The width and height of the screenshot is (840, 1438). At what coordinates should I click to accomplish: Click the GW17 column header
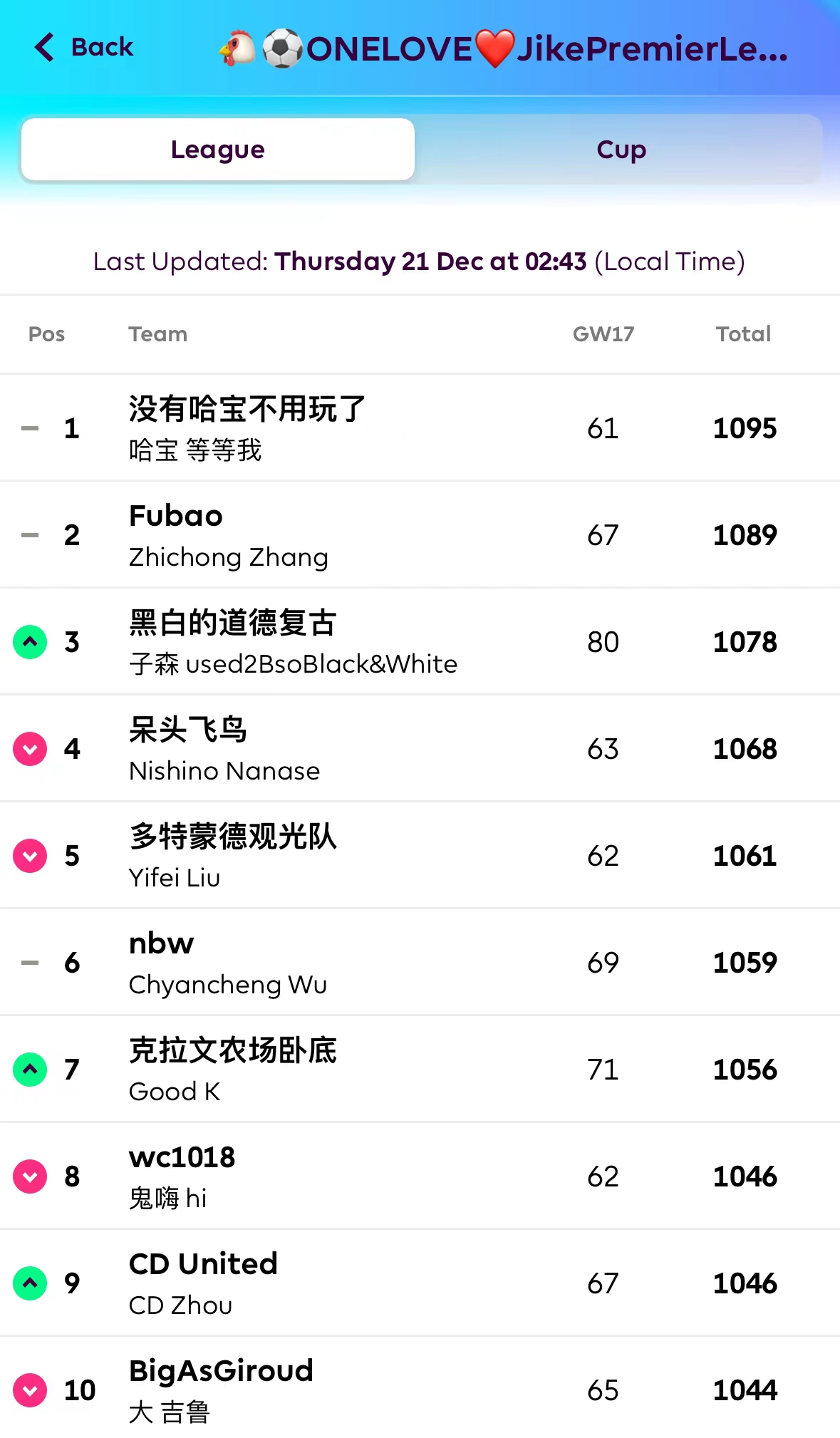pos(603,334)
